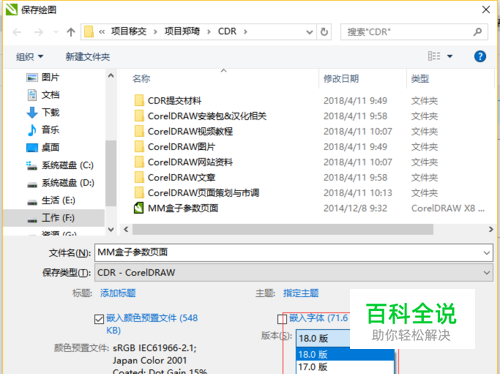This screenshot has width=500, height=374.
Task: Select the CDR提交材料 folder icon
Action: pos(139,100)
